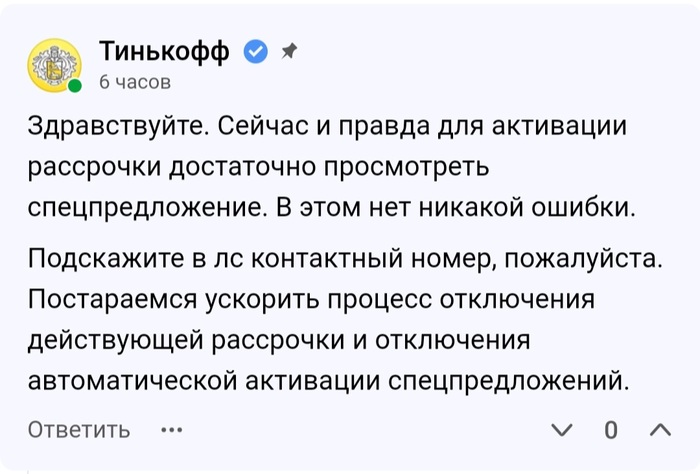Click the line "рассрочки достаточно просмотреть"

[260, 167]
